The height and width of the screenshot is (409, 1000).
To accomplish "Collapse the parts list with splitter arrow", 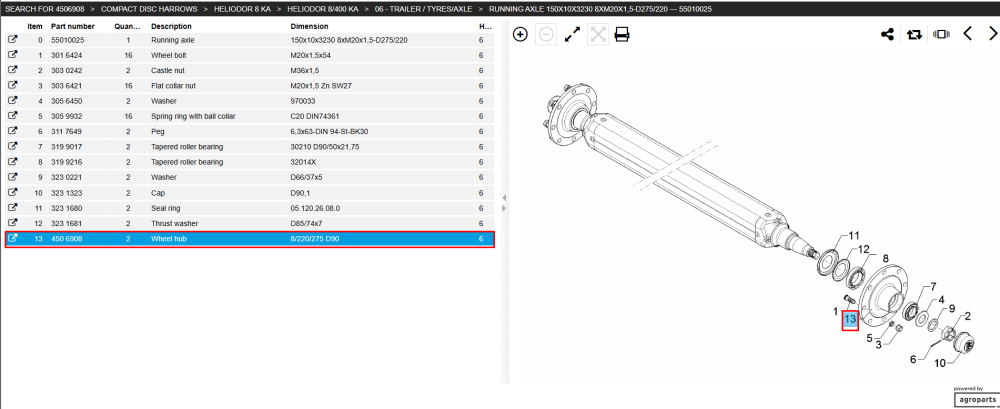I will point(504,197).
